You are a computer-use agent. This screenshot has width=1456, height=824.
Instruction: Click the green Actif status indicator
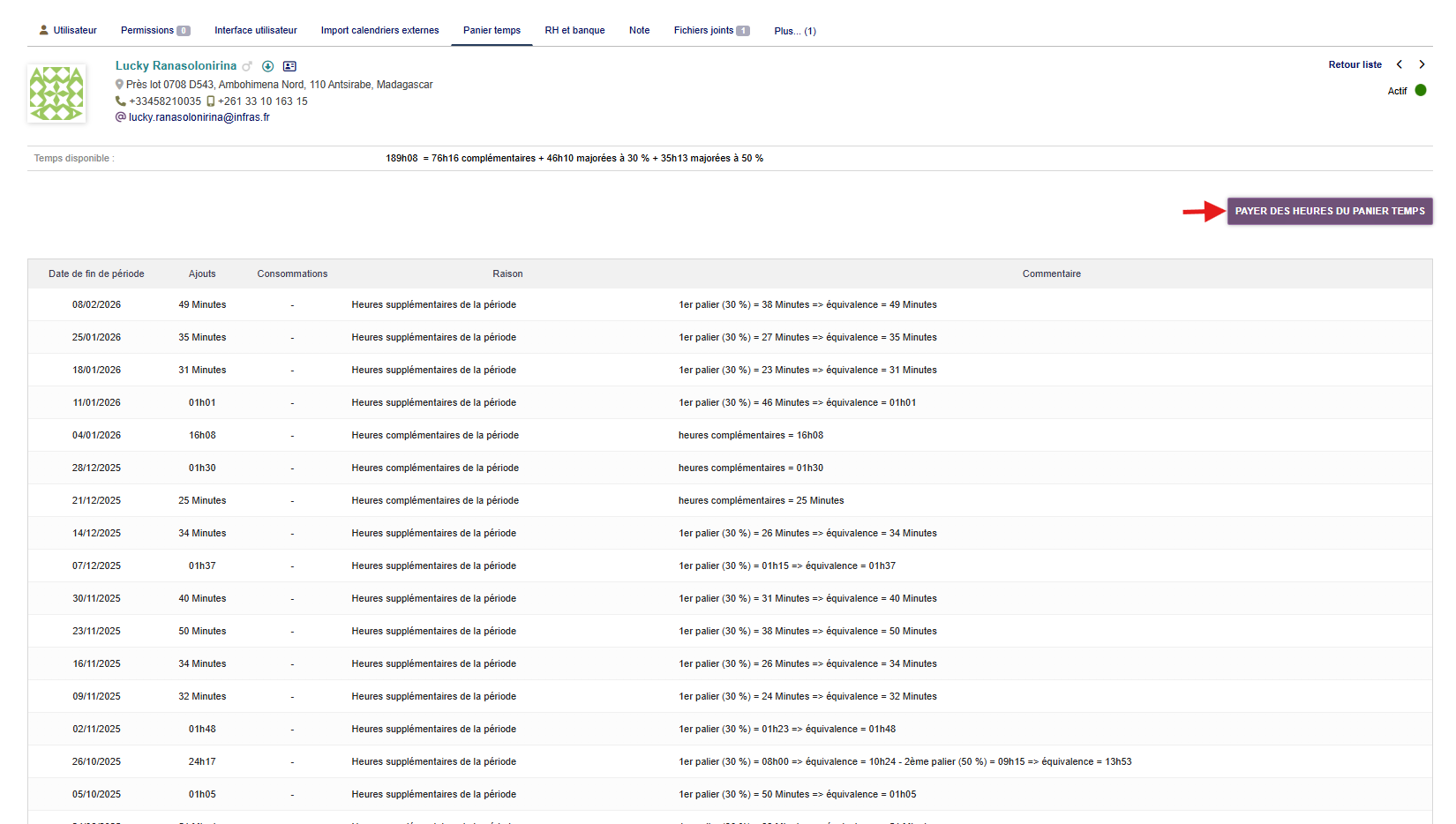tap(1421, 90)
